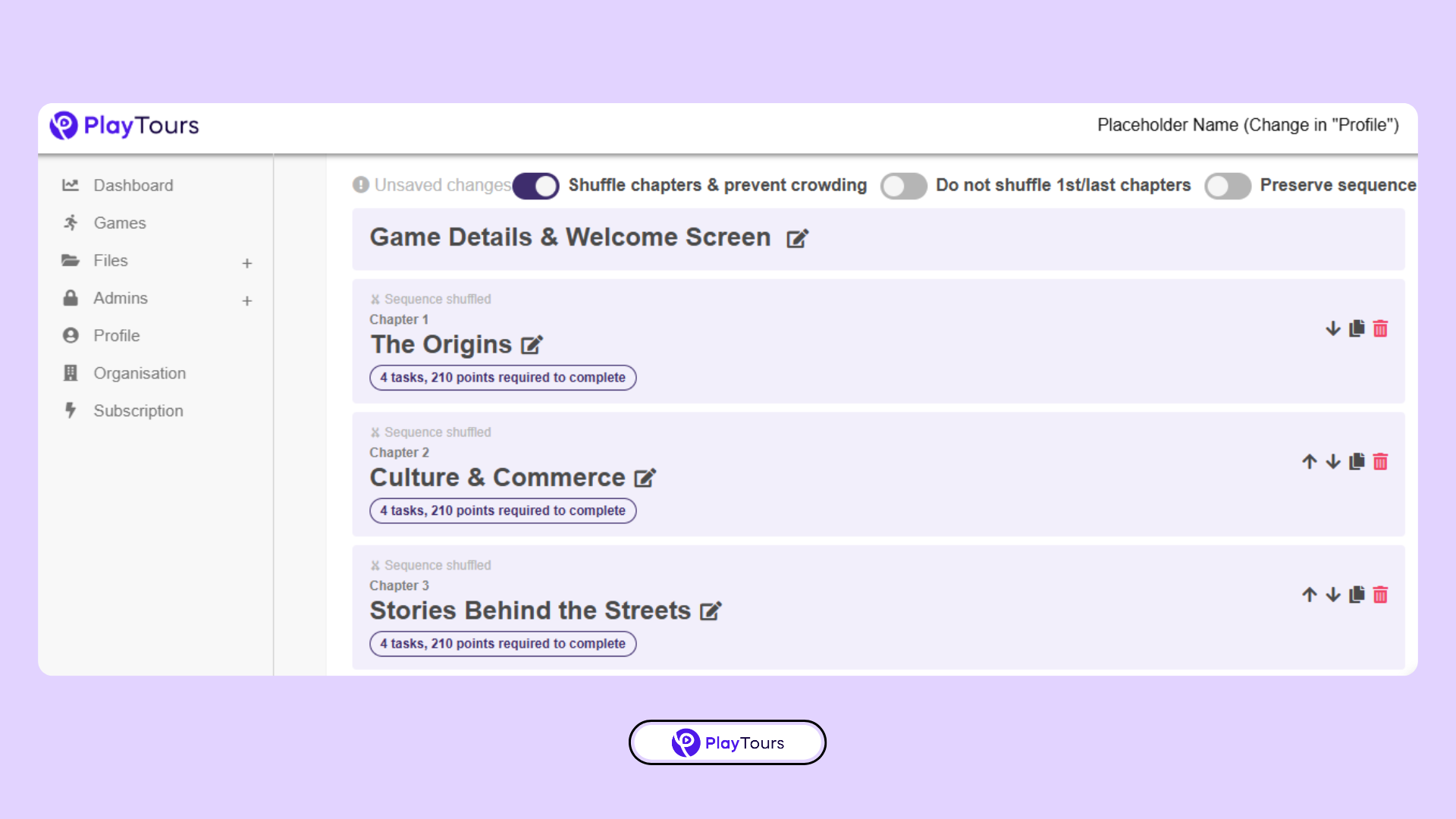Delete the Stories Behind the Streets chapter
Screen dimensions: 1456x819
(x=1381, y=595)
